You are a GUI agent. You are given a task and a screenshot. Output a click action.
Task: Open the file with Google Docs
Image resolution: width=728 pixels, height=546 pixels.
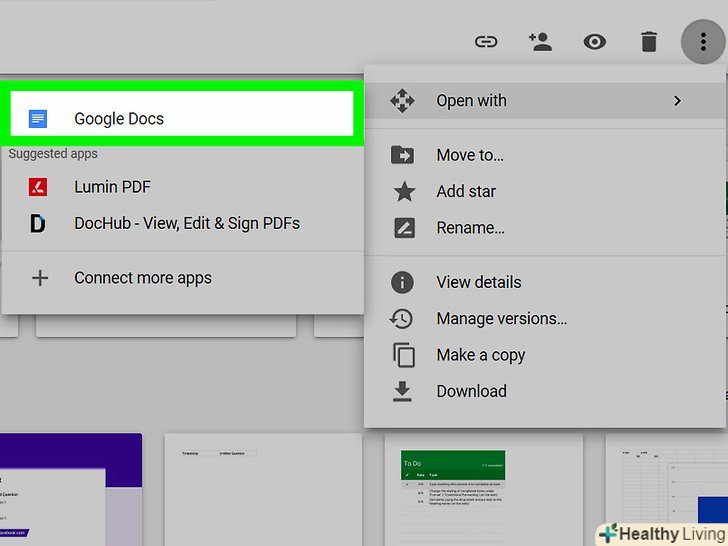point(182,114)
